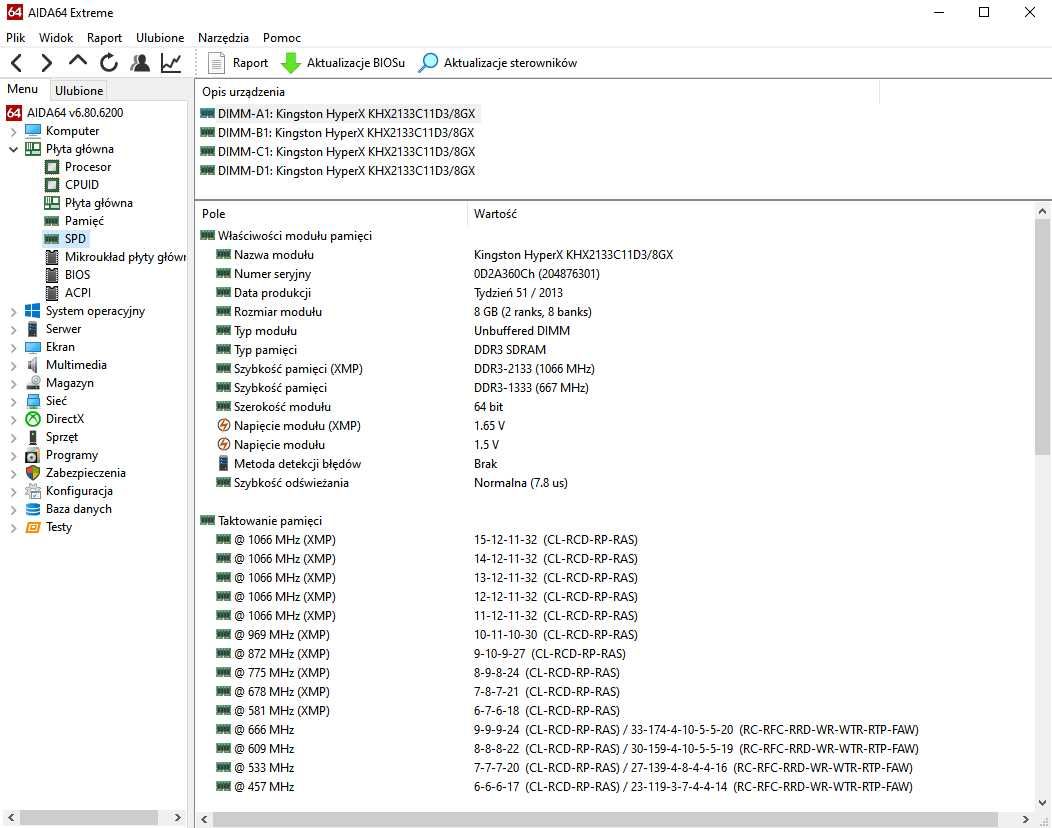
Task: Go up one level with the up arrow icon
Action: (x=78, y=62)
